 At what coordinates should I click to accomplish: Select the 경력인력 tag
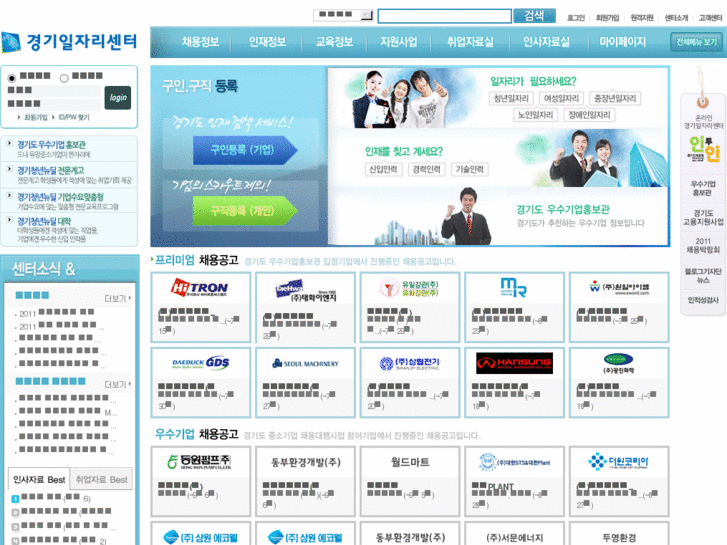[427, 169]
